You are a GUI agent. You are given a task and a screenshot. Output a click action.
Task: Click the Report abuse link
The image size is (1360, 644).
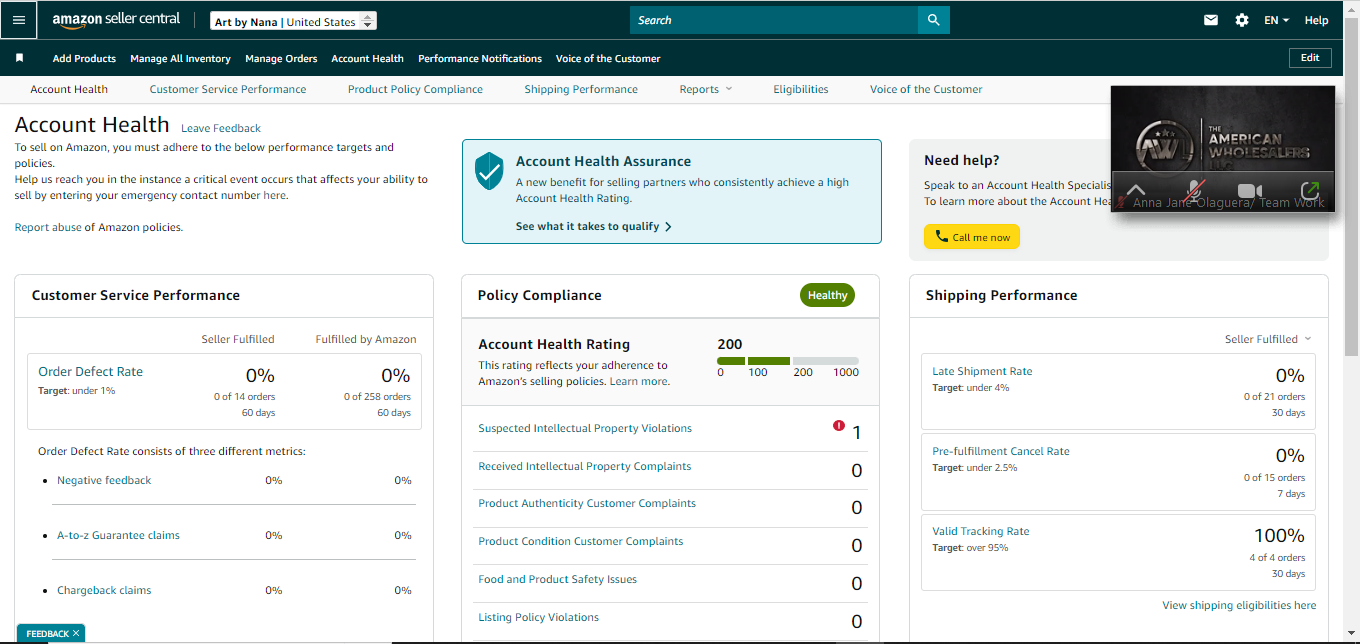pyautogui.click(x=48, y=227)
